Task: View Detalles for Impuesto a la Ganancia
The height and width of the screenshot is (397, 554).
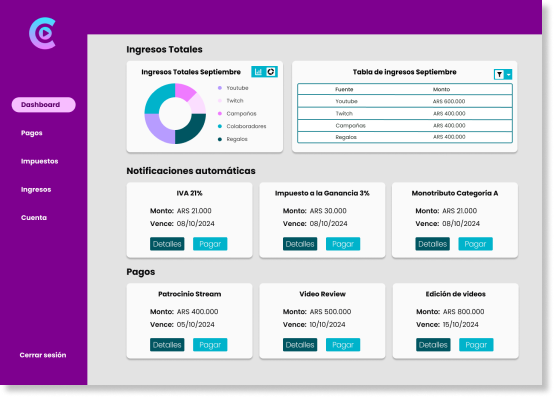Action: (300, 244)
